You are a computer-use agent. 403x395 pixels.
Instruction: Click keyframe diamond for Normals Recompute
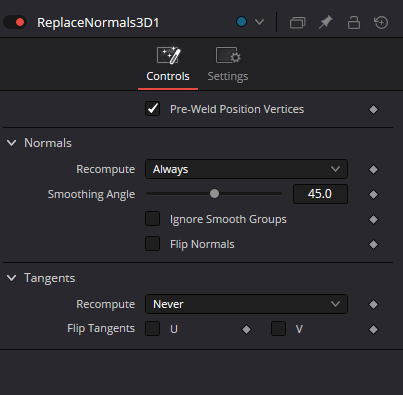[373, 169]
